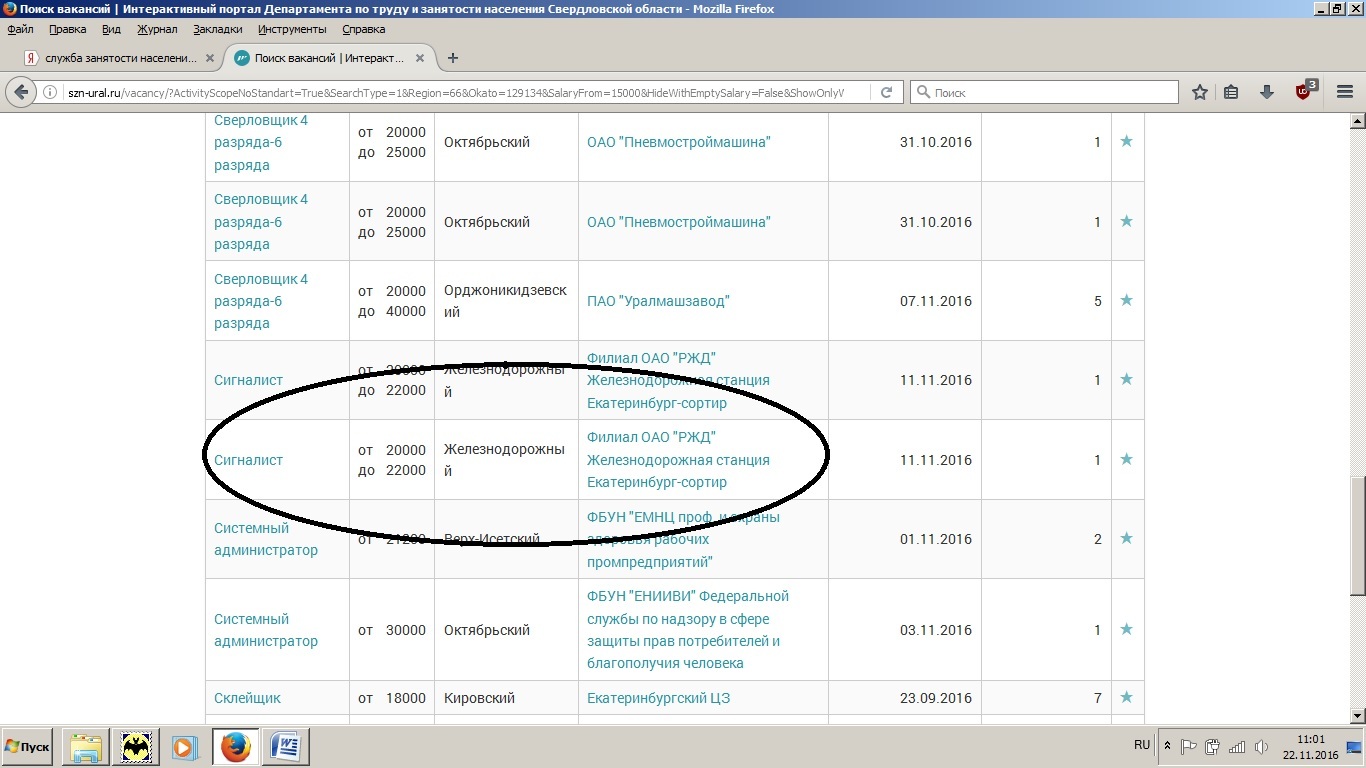Open the Windows Пуск start button

pyautogui.click(x=27, y=747)
